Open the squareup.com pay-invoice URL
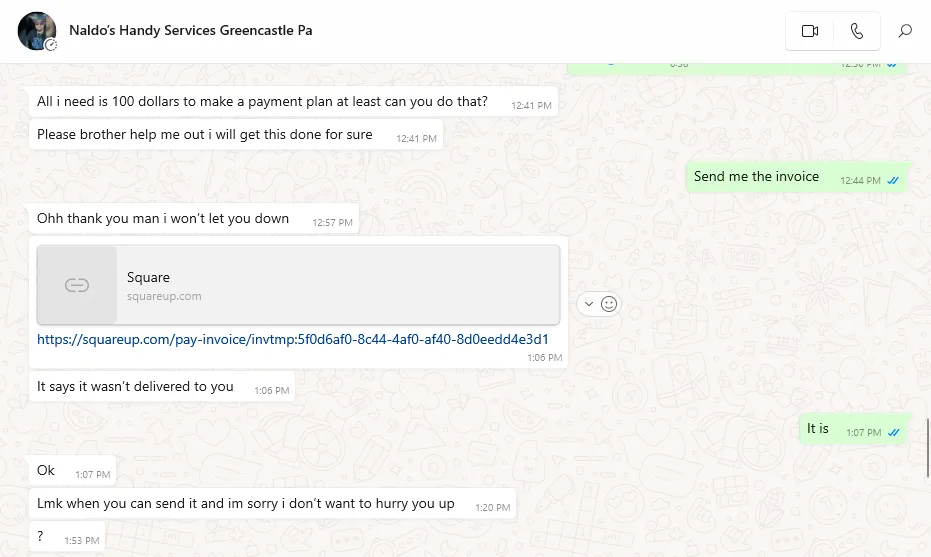Viewport: 931px width, 557px height. tap(292, 339)
